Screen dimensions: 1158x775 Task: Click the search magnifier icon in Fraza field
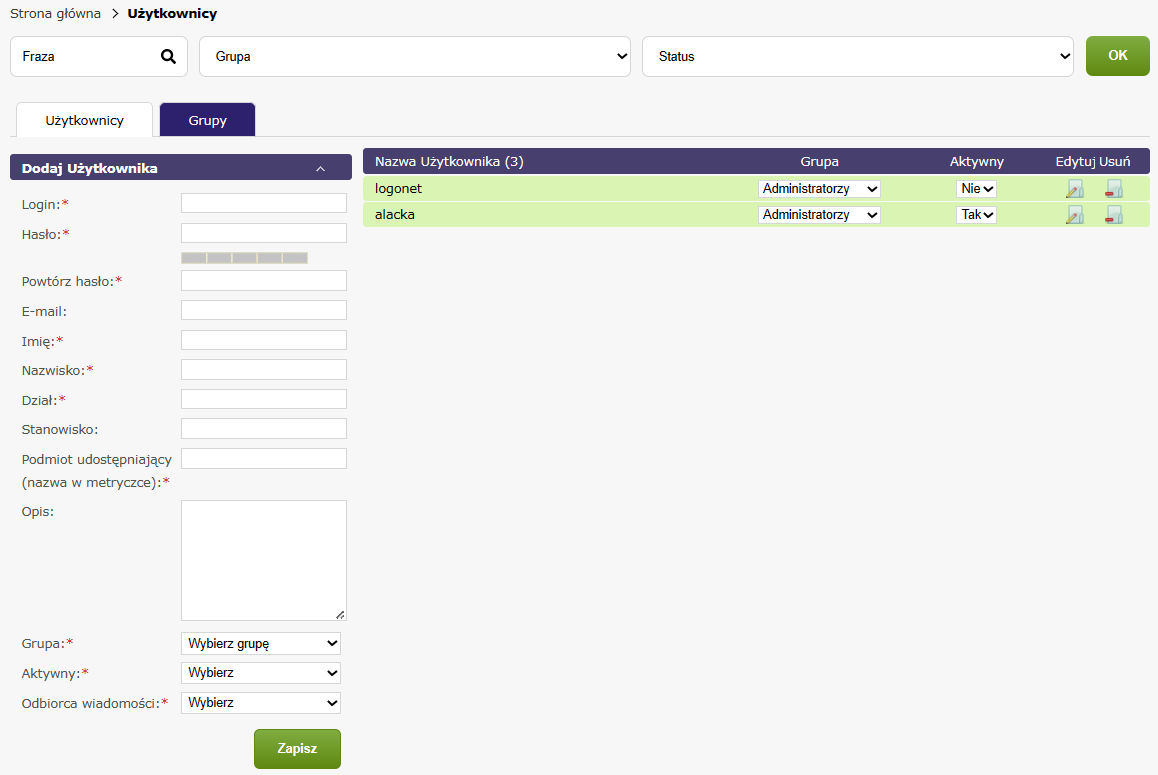[168, 57]
